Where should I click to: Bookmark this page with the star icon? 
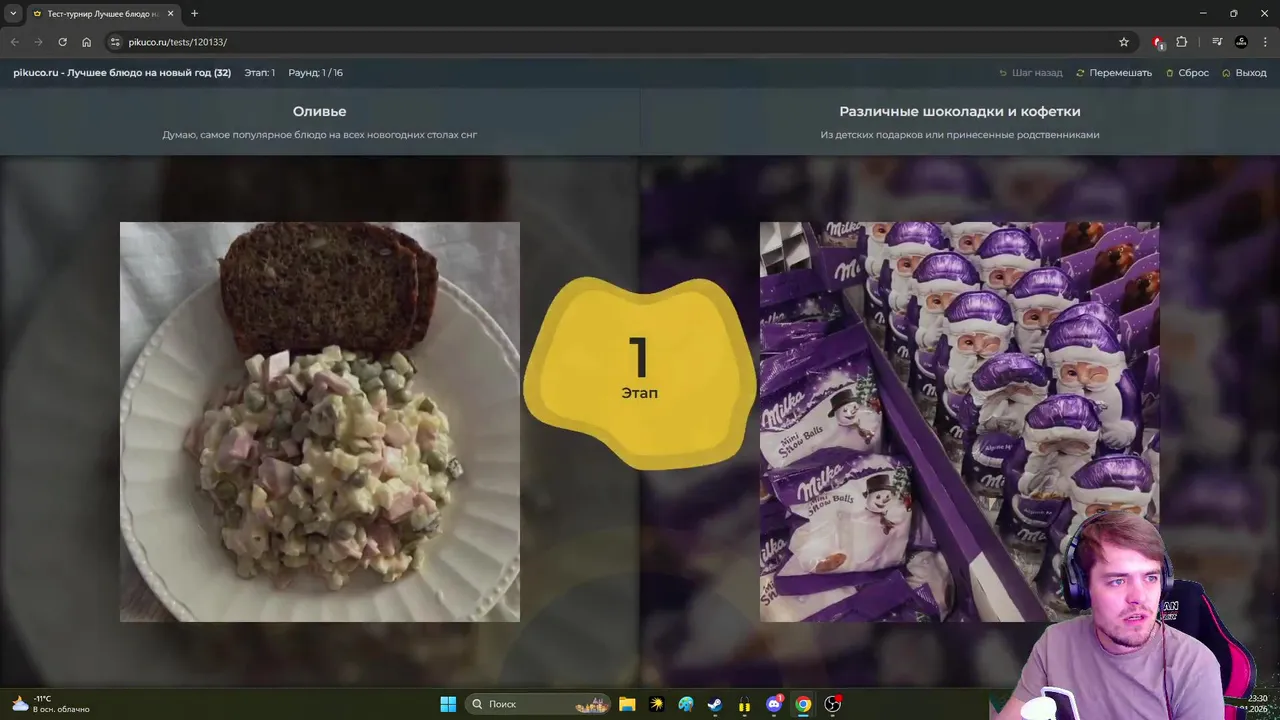coord(1124,42)
